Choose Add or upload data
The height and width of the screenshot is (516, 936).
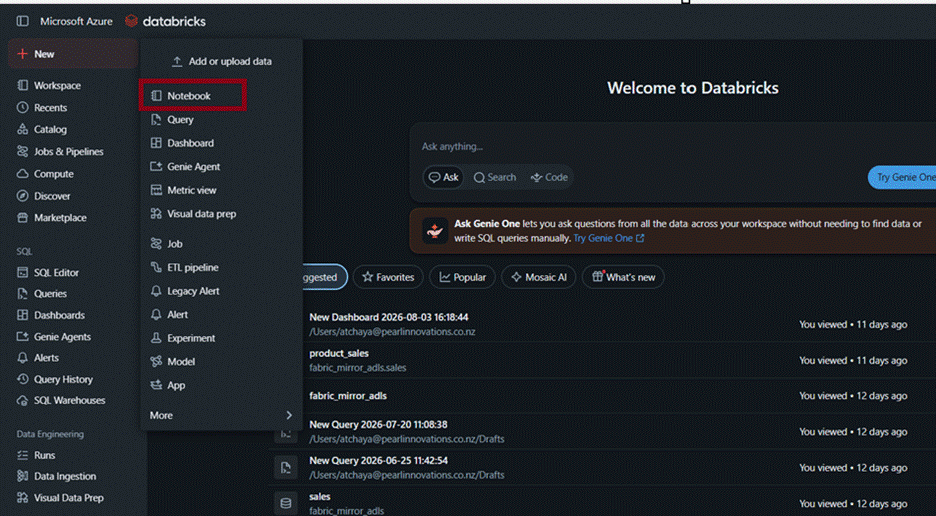pyautogui.click(x=221, y=62)
